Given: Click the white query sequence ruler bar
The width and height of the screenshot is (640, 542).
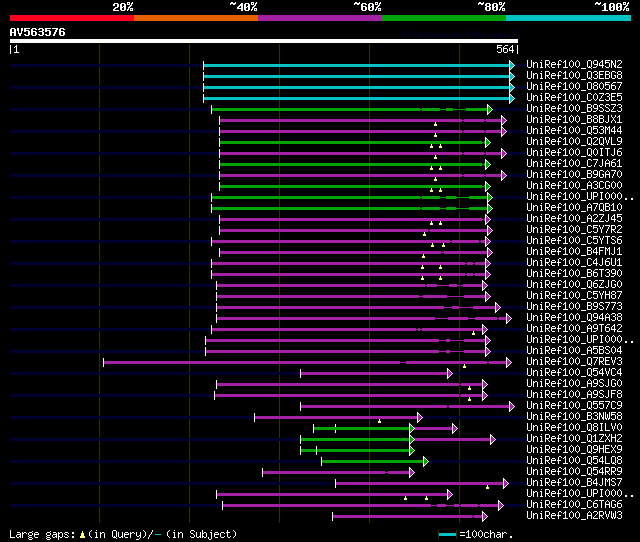Looking at the screenshot, I should pos(264,41).
